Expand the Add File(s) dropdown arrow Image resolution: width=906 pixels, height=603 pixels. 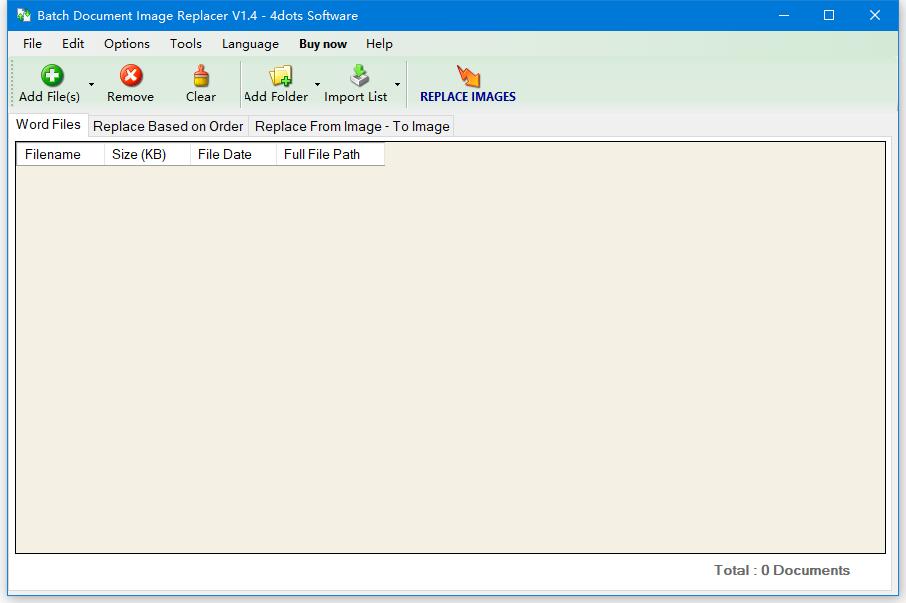91,84
